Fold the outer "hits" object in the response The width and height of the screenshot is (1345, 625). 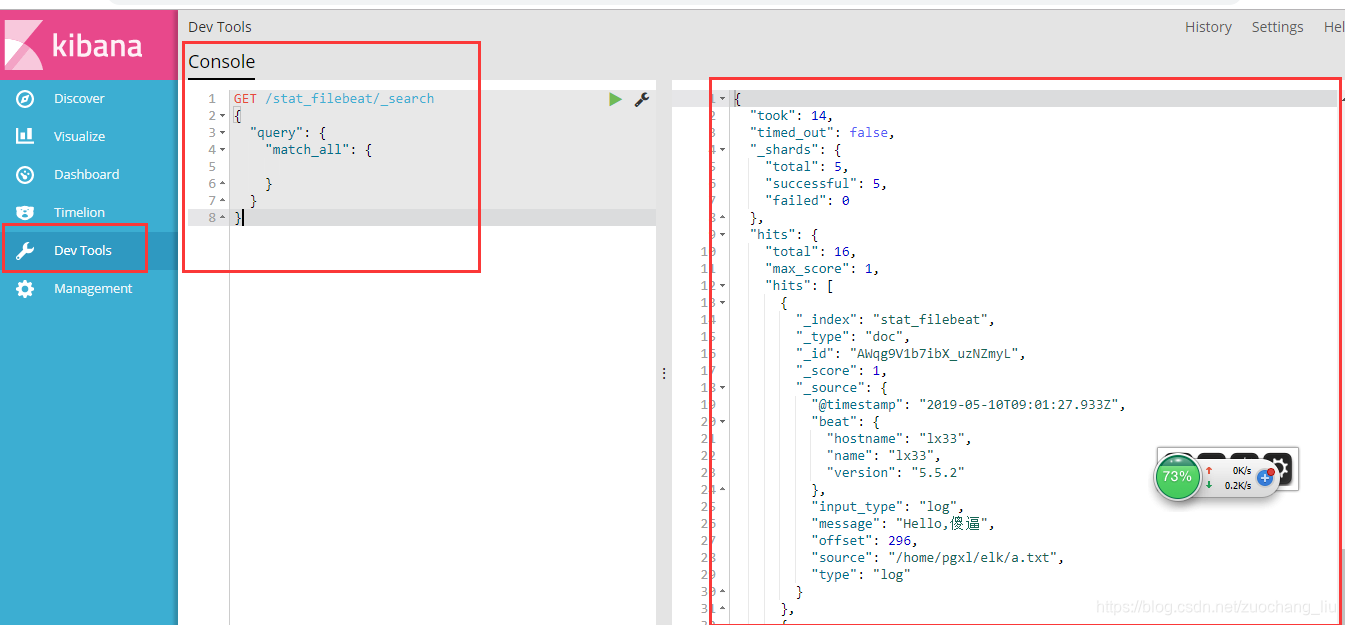pyautogui.click(x=724, y=235)
